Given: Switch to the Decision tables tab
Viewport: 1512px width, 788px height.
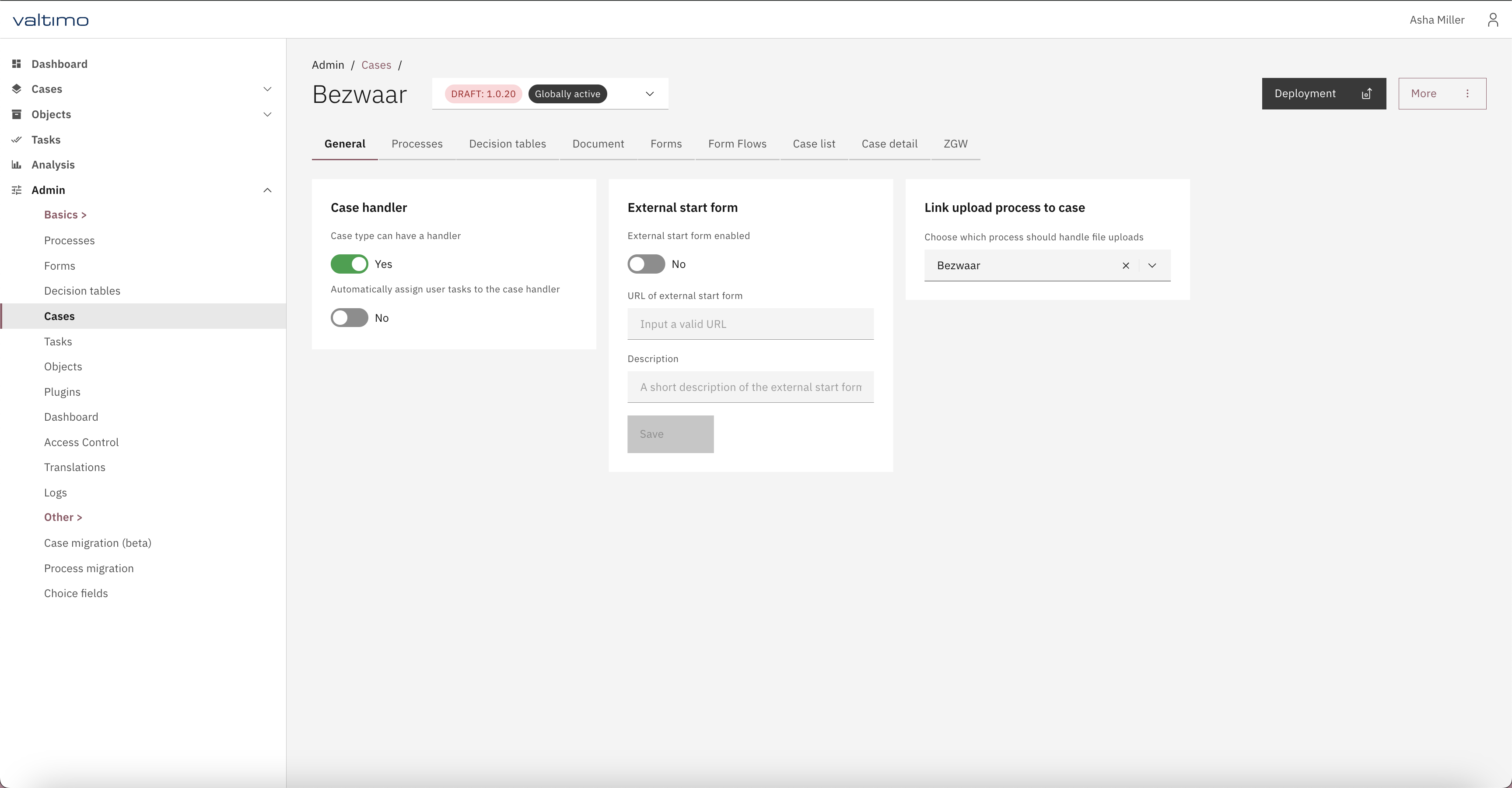Looking at the screenshot, I should [507, 144].
